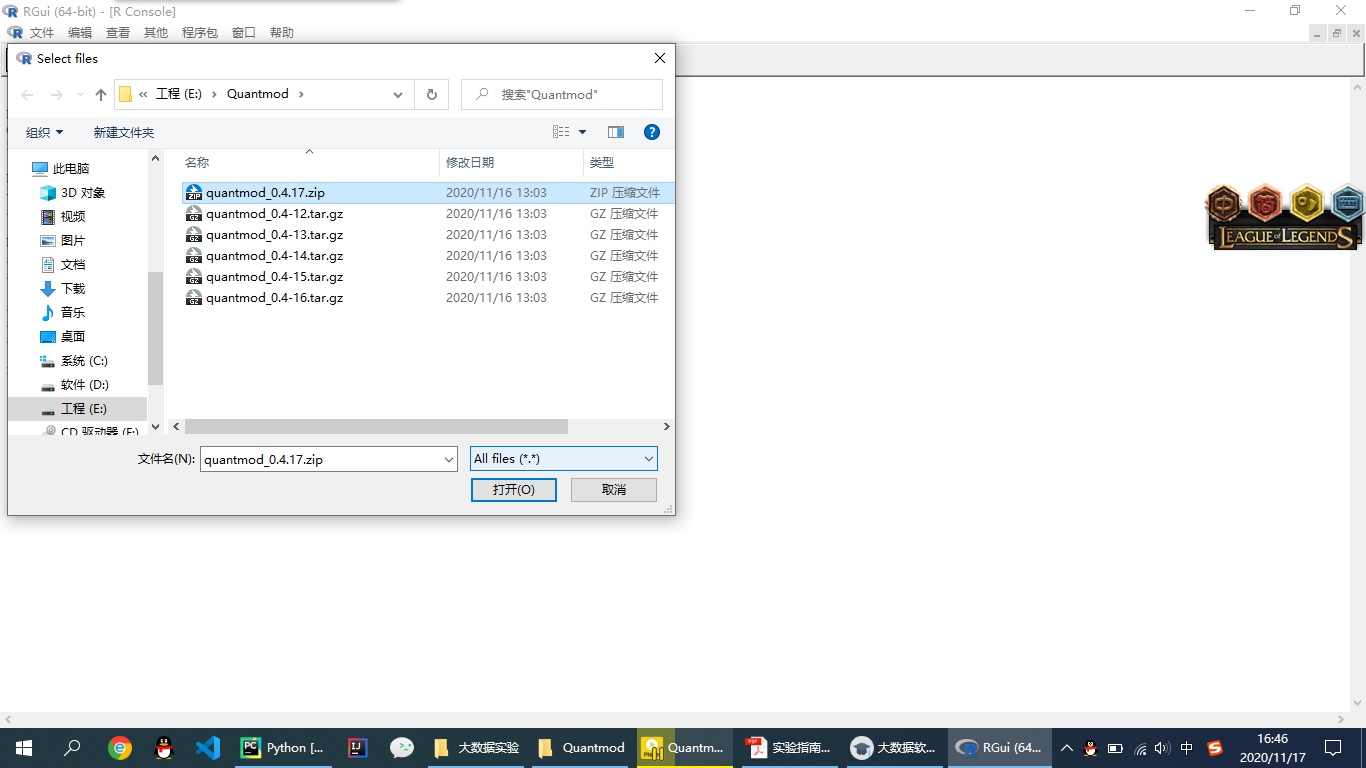Expand address bar history dropdown arrow
The width and height of the screenshot is (1366, 768).
tap(398, 94)
